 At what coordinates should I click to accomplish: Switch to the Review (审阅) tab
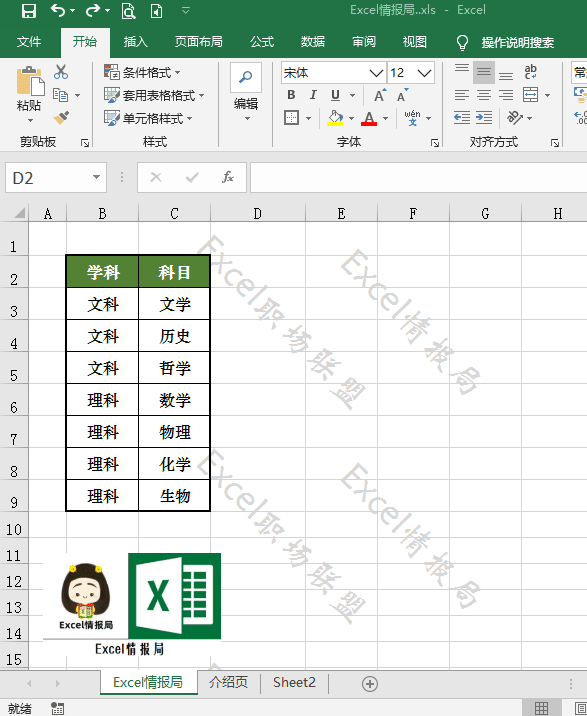click(364, 42)
